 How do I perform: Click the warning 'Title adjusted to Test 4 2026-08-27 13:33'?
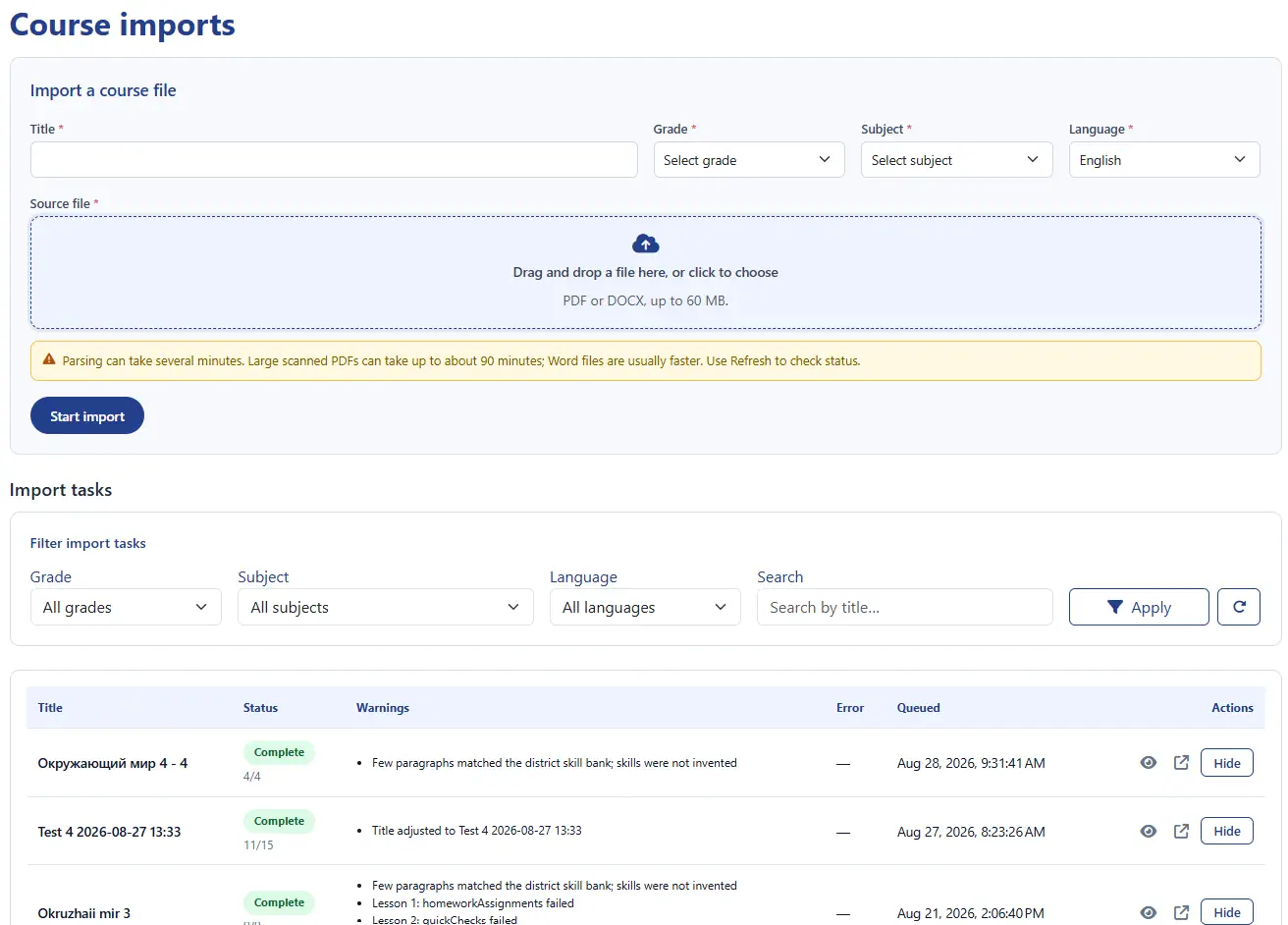click(477, 831)
